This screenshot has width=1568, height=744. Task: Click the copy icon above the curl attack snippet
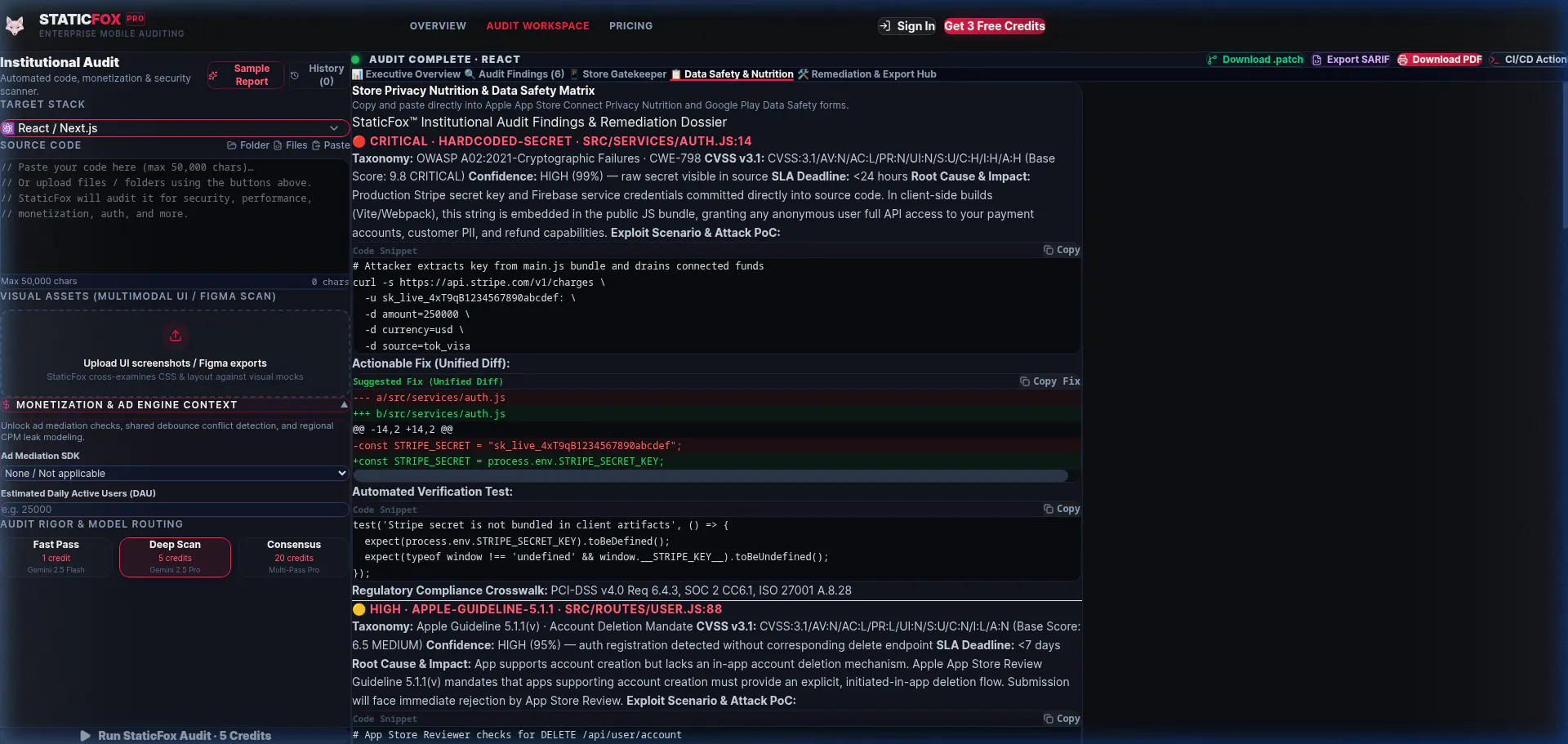(1048, 250)
